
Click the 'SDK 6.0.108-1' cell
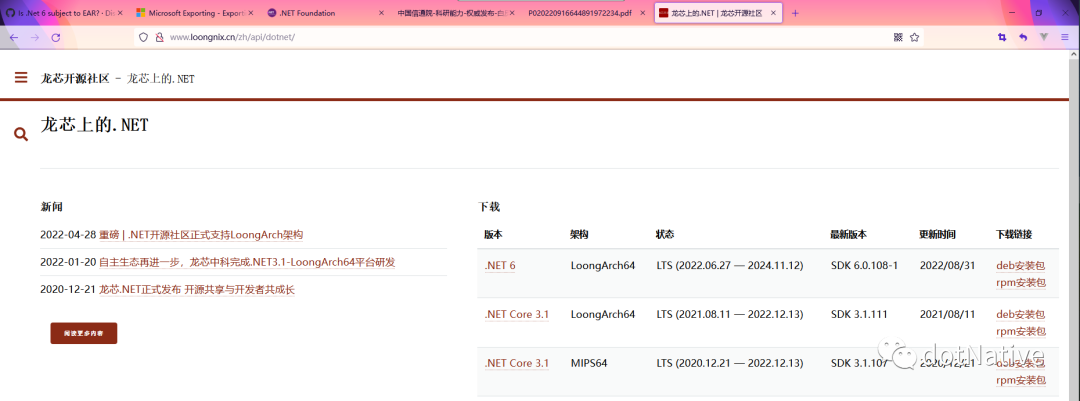coord(864,265)
